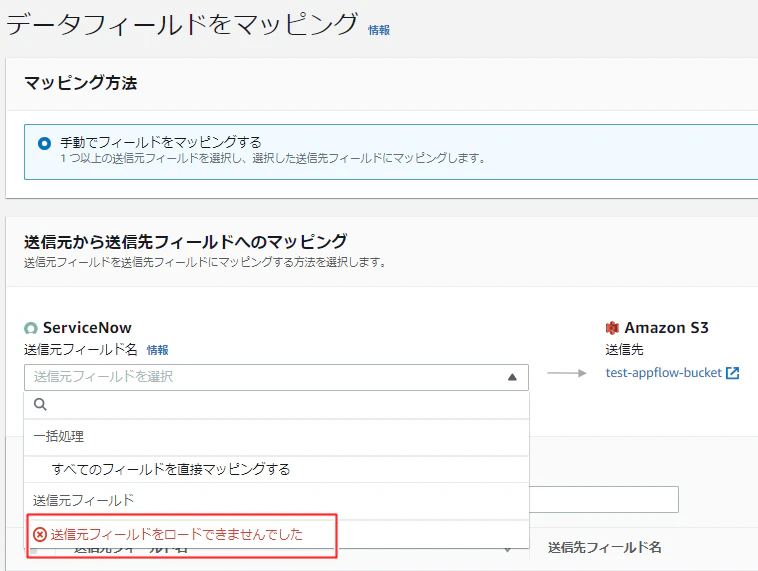Image resolution: width=758 pixels, height=571 pixels.
Task: Click the input field behind the dropdown list
Action: point(604,500)
